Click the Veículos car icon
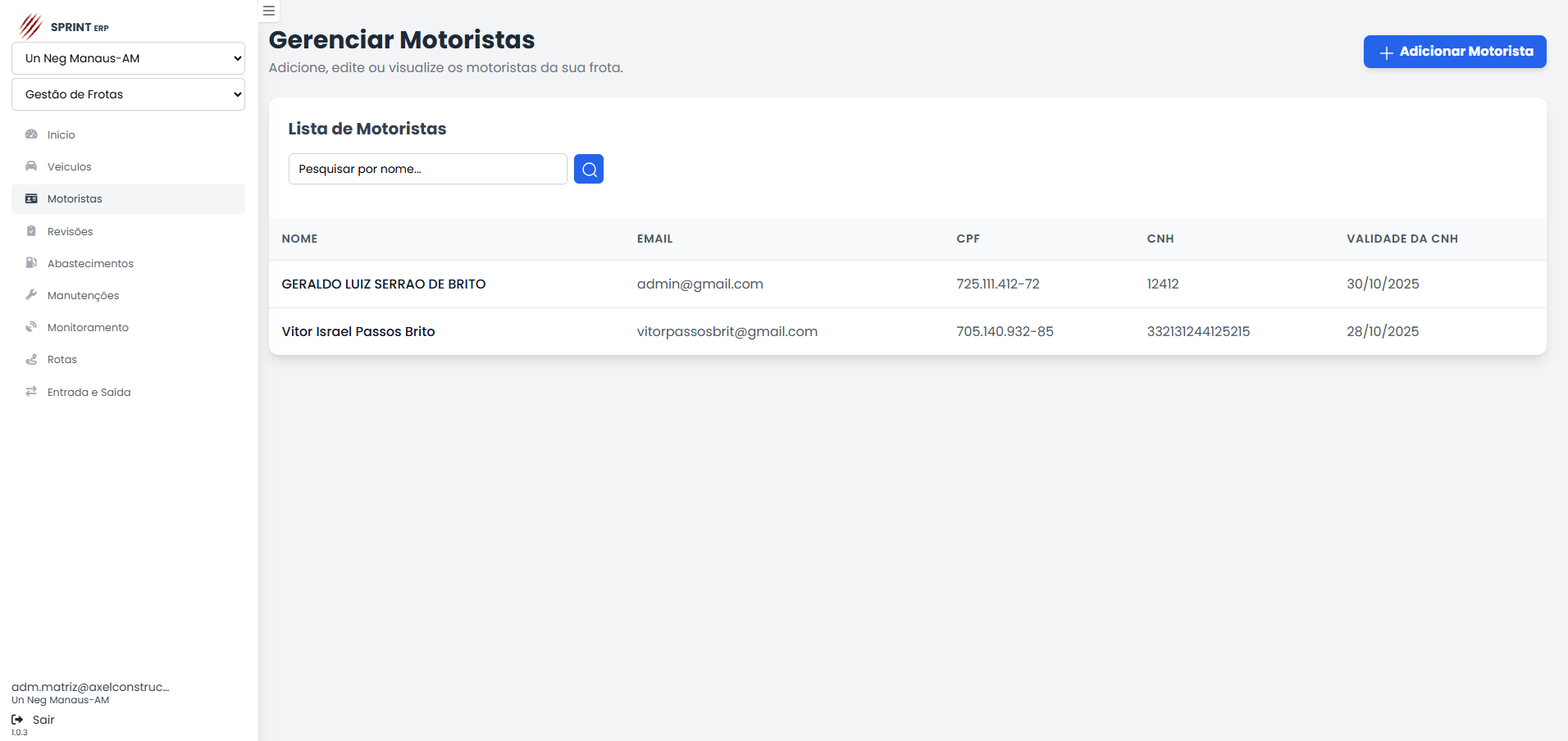 point(31,166)
